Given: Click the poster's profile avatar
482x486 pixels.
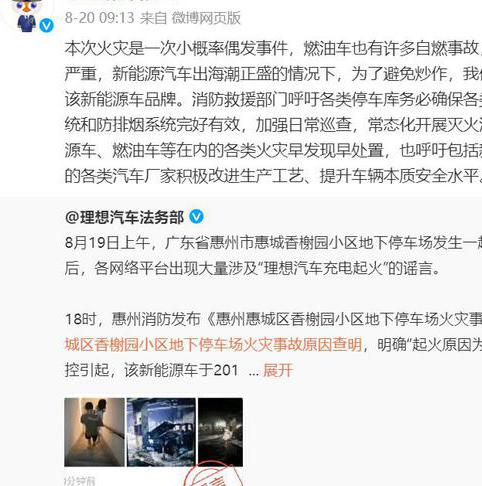Looking at the screenshot, I should coord(27,15).
